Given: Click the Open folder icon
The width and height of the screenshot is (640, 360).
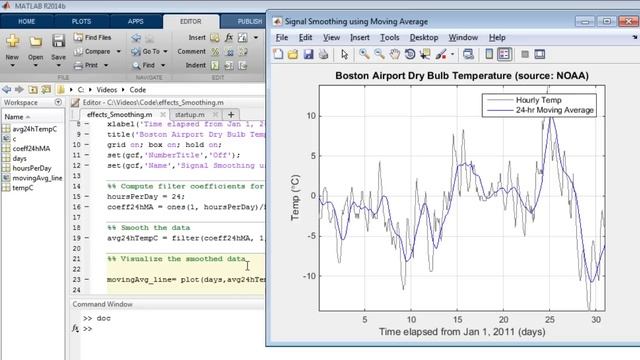Looking at the screenshot, I should pos(36,41).
